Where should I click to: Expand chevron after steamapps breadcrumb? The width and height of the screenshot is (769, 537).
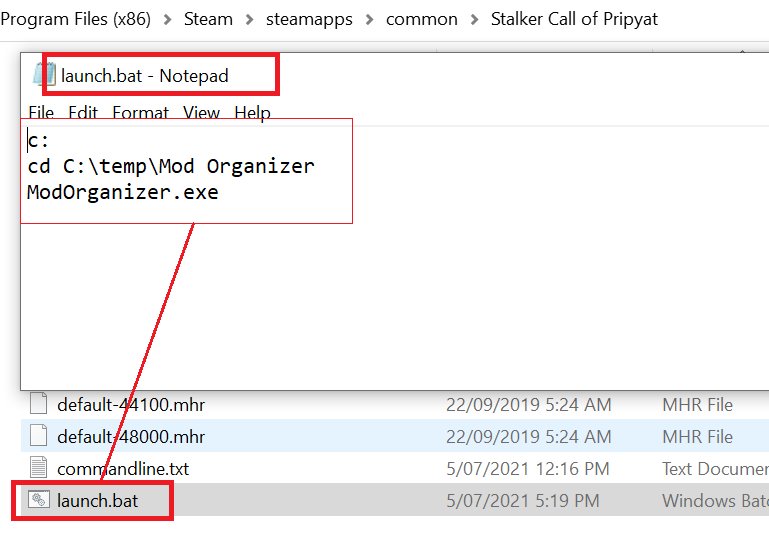pyautogui.click(x=369, y=20)
